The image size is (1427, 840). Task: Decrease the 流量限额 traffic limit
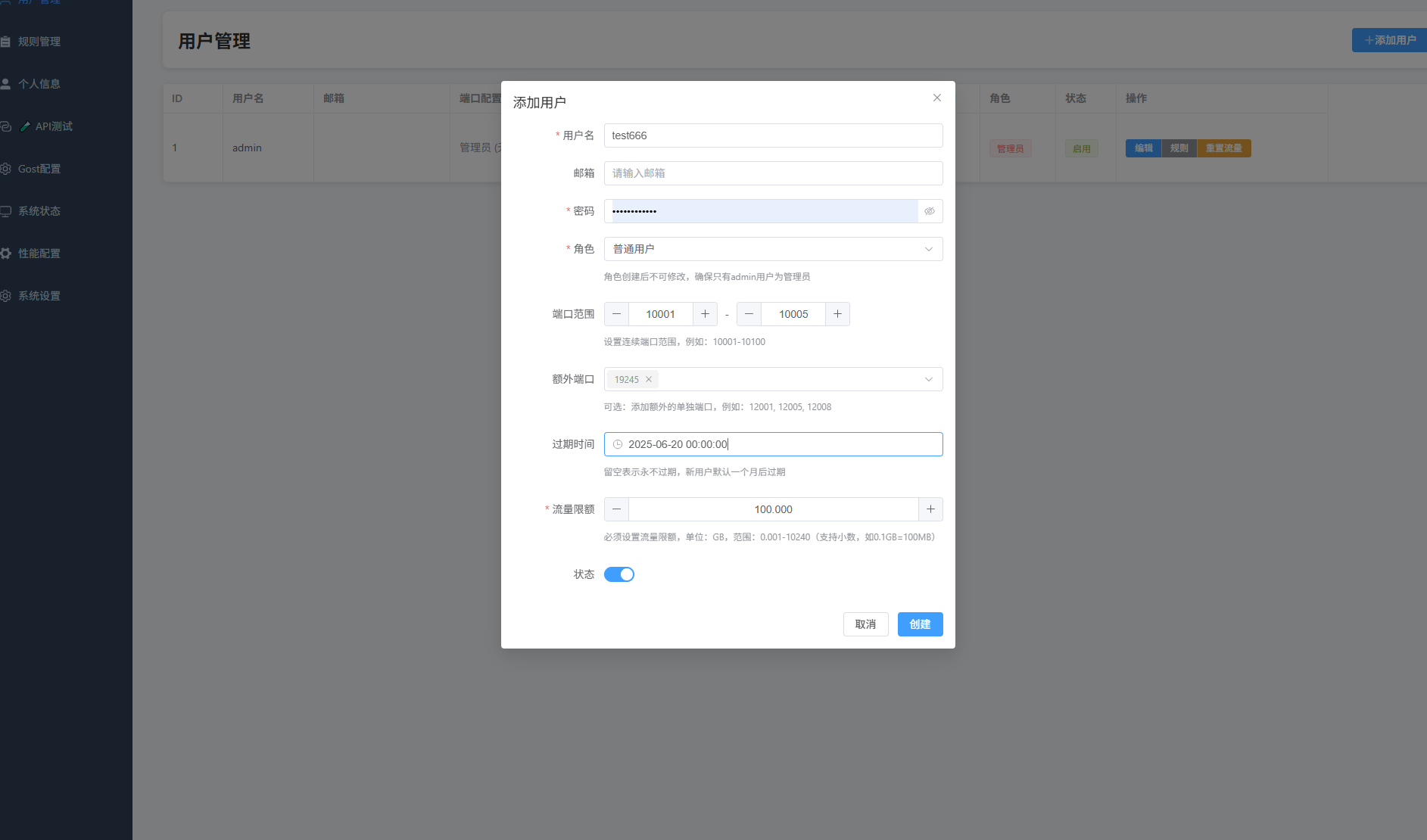616,509
